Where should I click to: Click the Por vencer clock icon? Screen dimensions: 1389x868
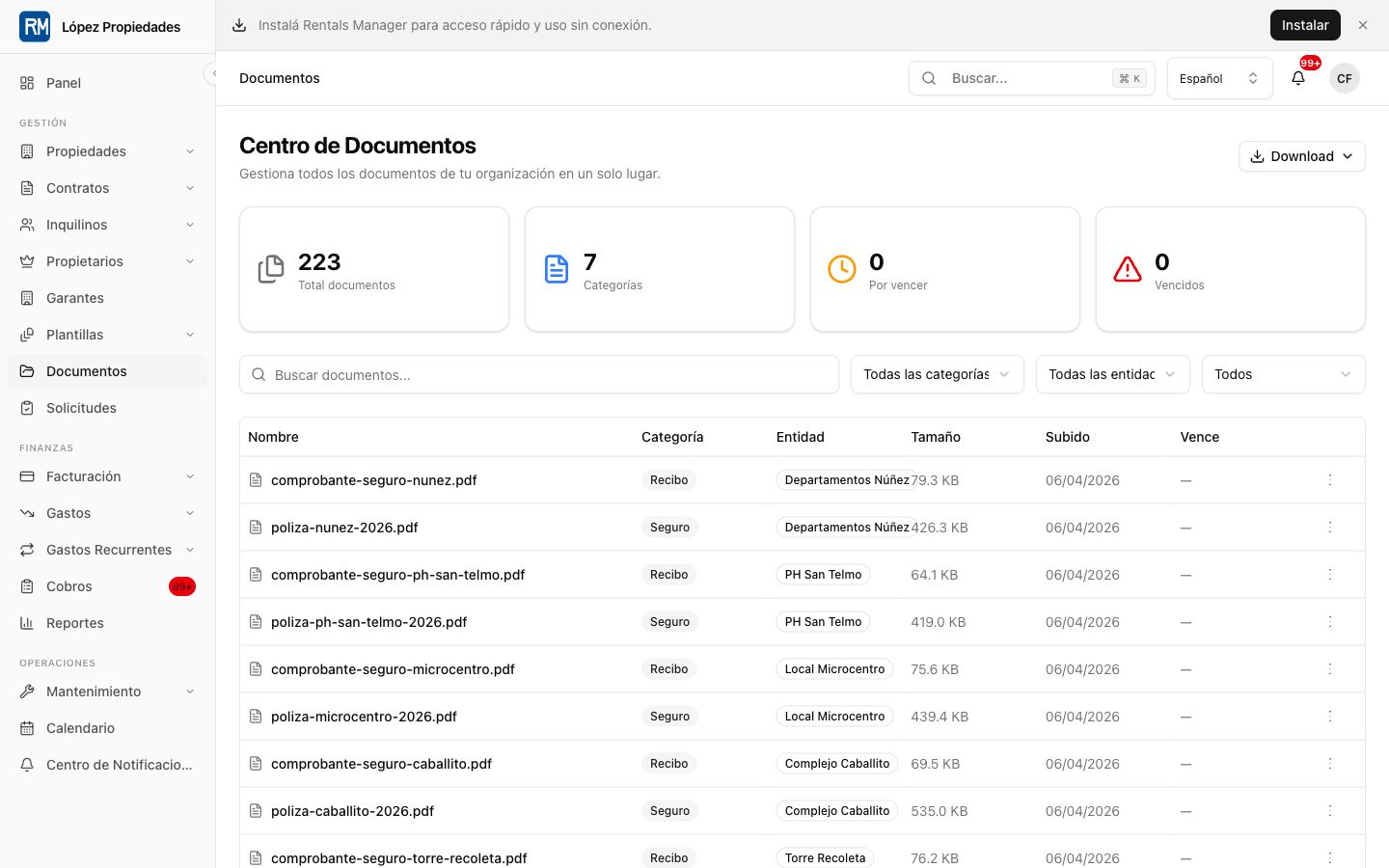[x=842, y=269]
